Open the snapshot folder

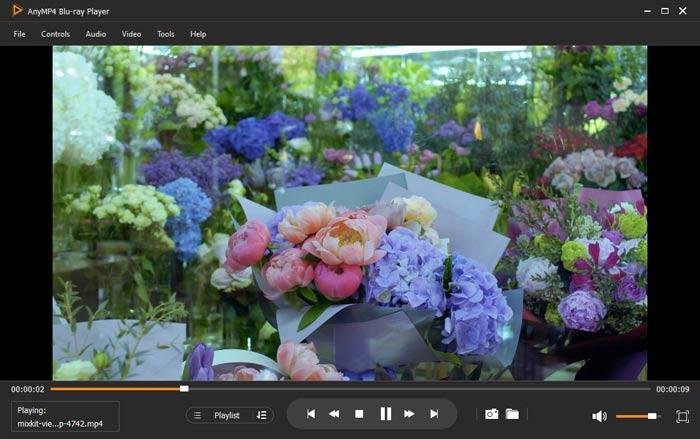point(512,414)
